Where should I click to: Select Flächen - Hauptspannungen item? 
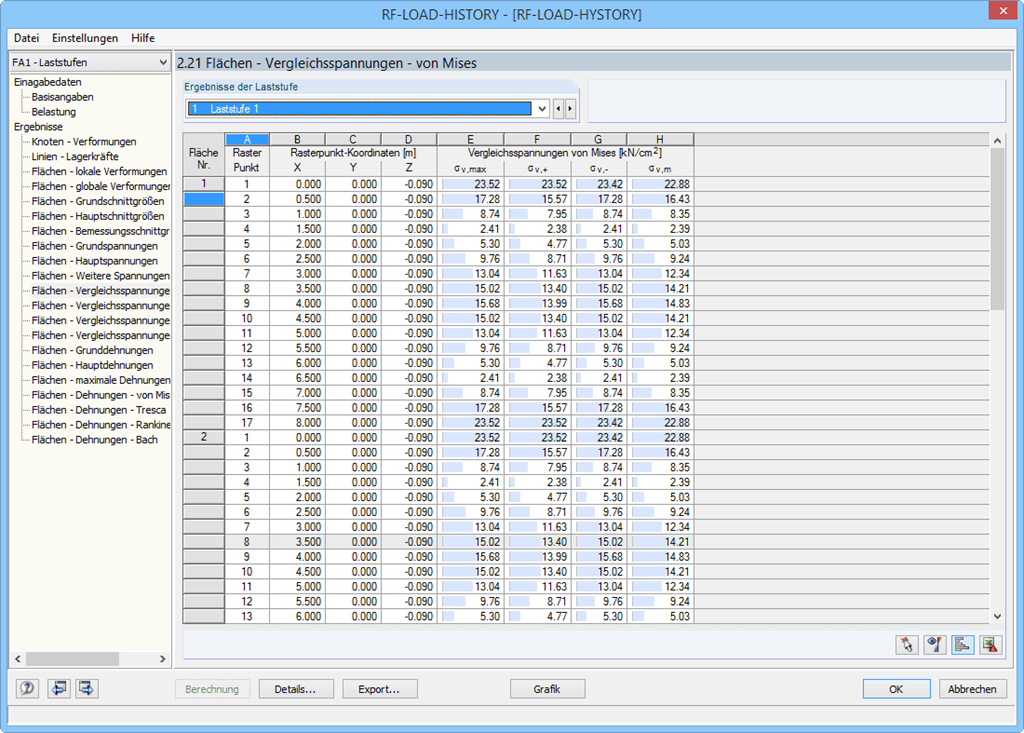tap(95, 261)
